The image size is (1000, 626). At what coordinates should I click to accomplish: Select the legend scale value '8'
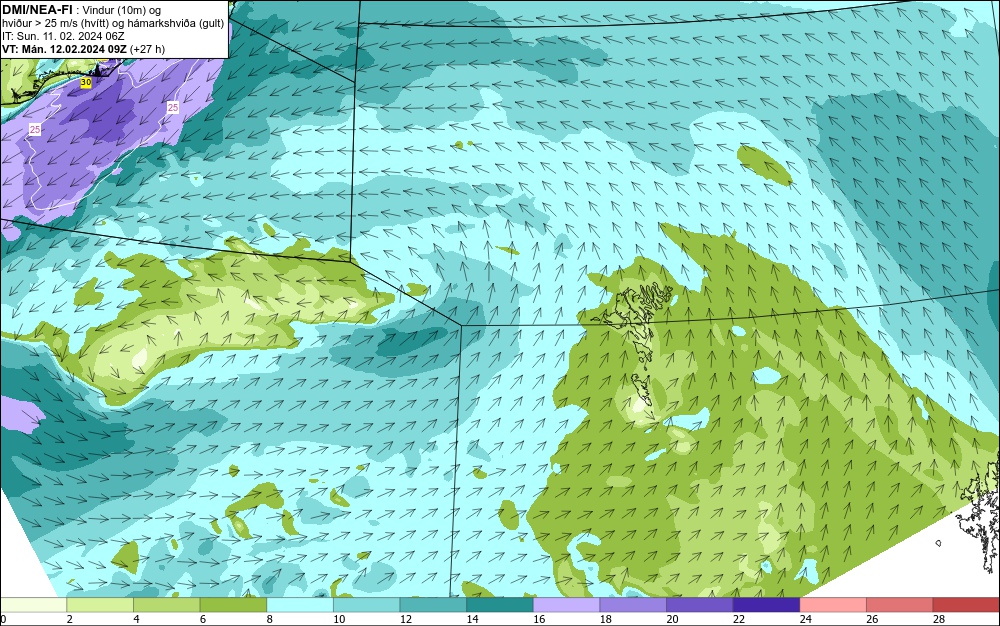tap(269, 619)
